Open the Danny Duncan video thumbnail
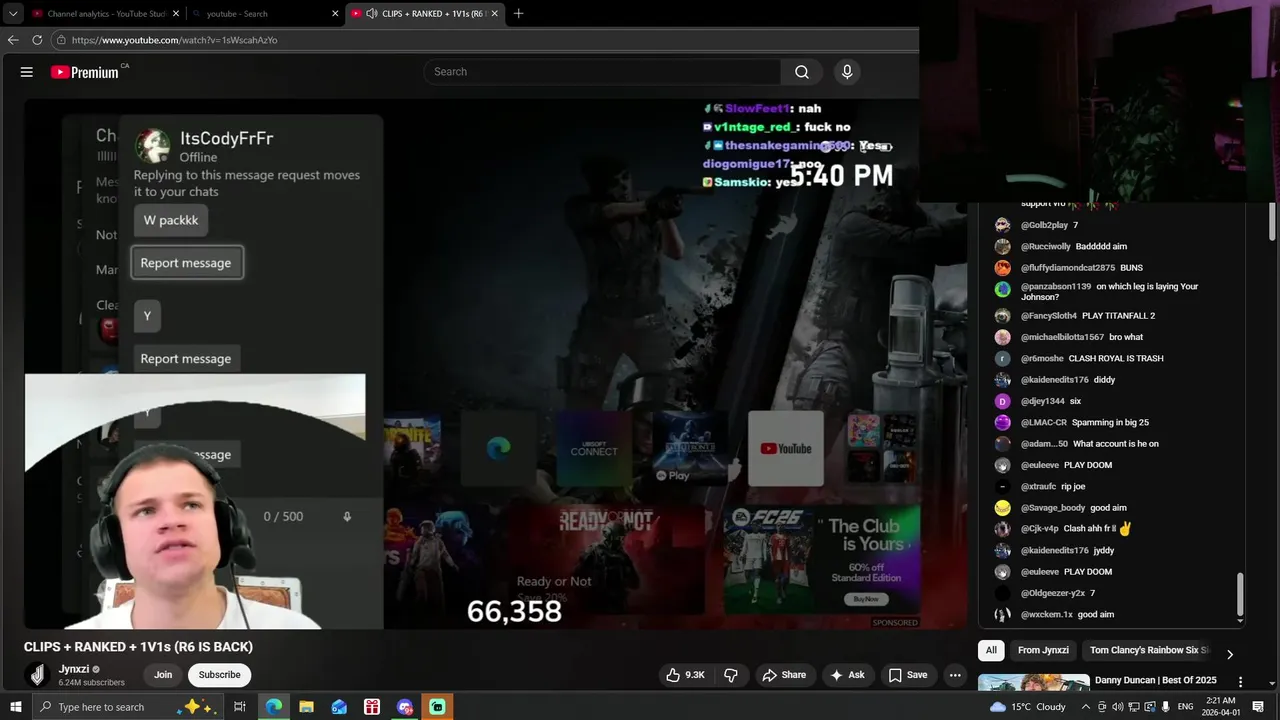This screenshot has width=1280, height=720. pos(1033,683)
